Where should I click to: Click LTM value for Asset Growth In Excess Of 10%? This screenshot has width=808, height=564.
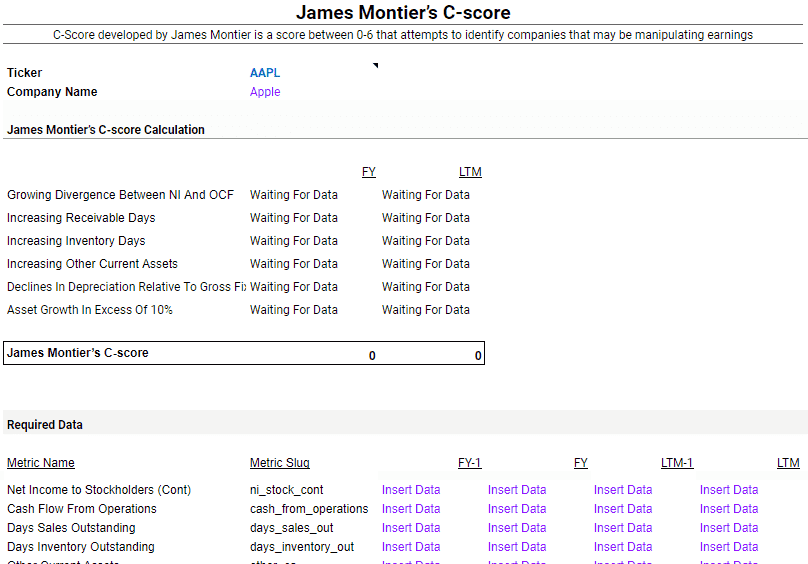point(425,310)
